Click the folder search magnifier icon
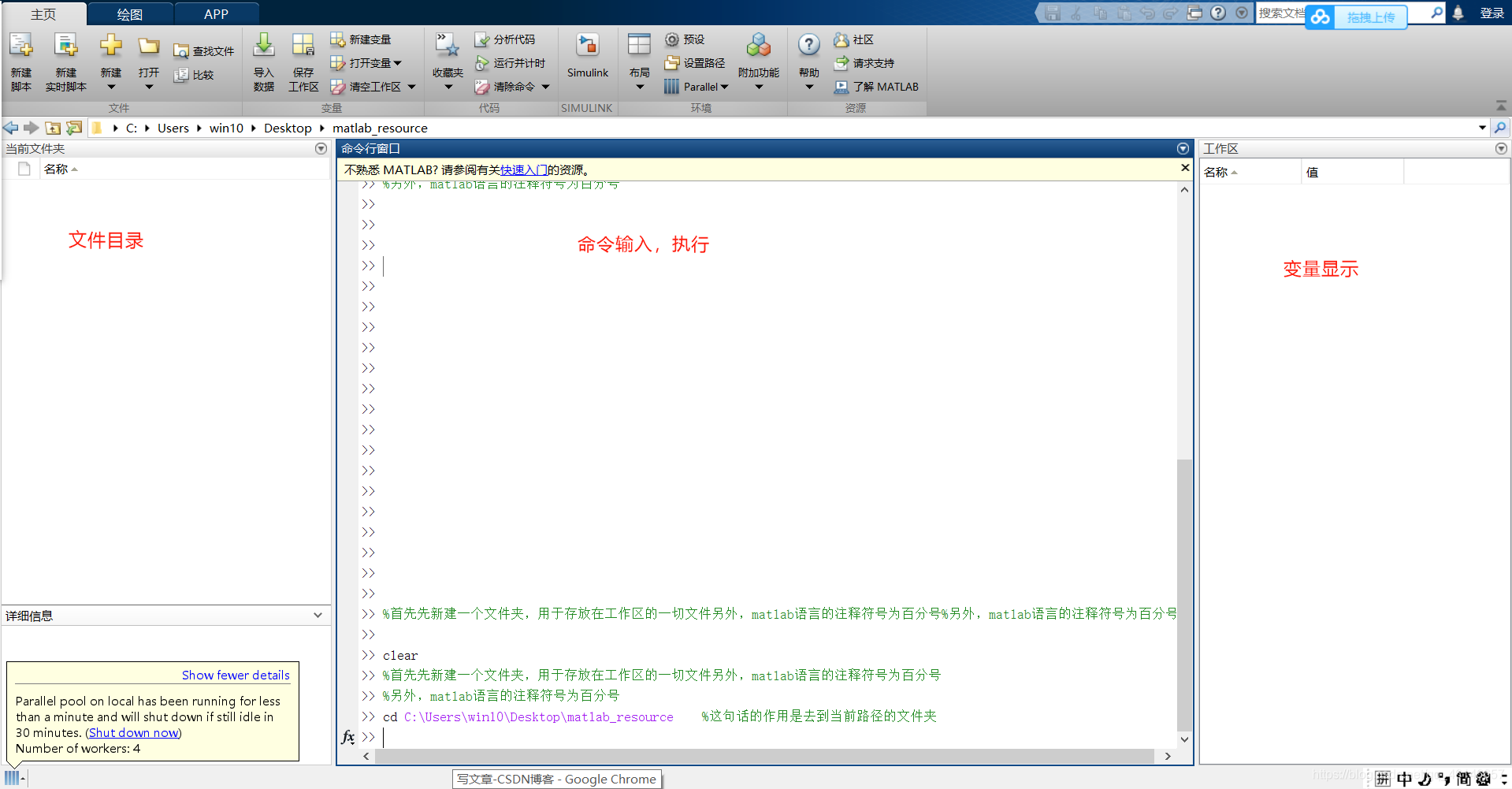The height and width of the screenshot is (789, 1512). (x=1500, y=128)
